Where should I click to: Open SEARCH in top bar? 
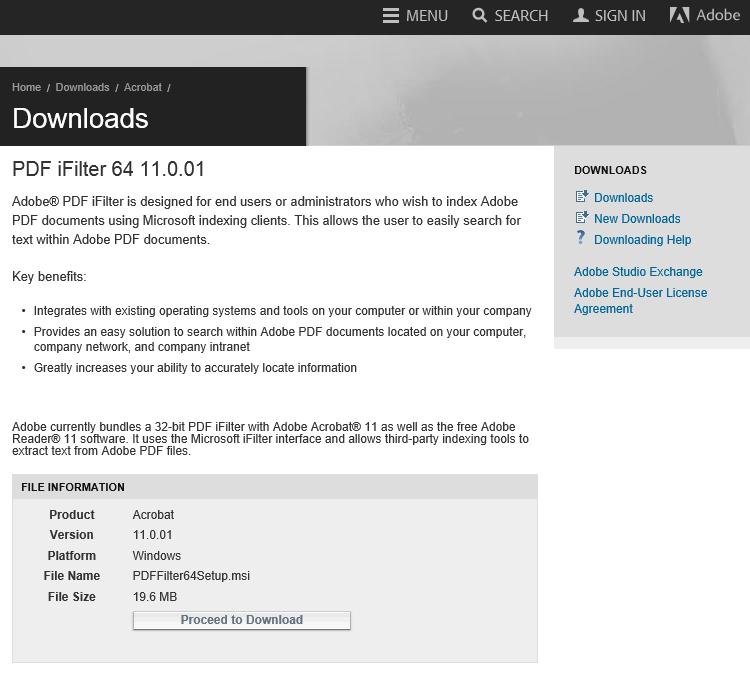(x=521, y=16)
